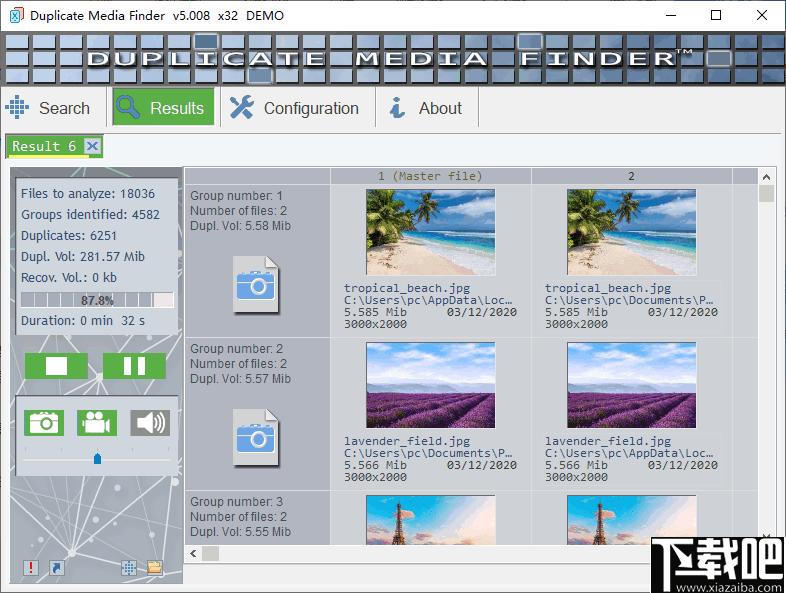Click the application icon in title bar
786x593 pixels.
click(17, 15)
